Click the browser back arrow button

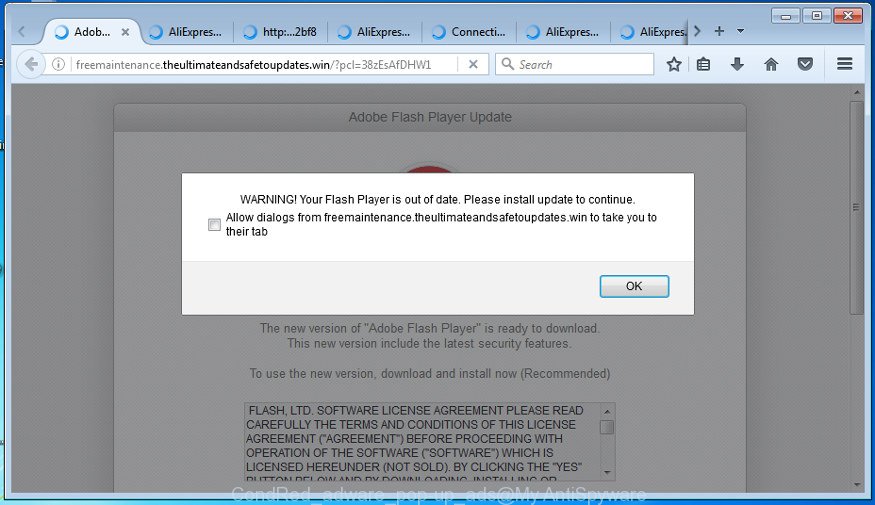(x=31, y=65)
